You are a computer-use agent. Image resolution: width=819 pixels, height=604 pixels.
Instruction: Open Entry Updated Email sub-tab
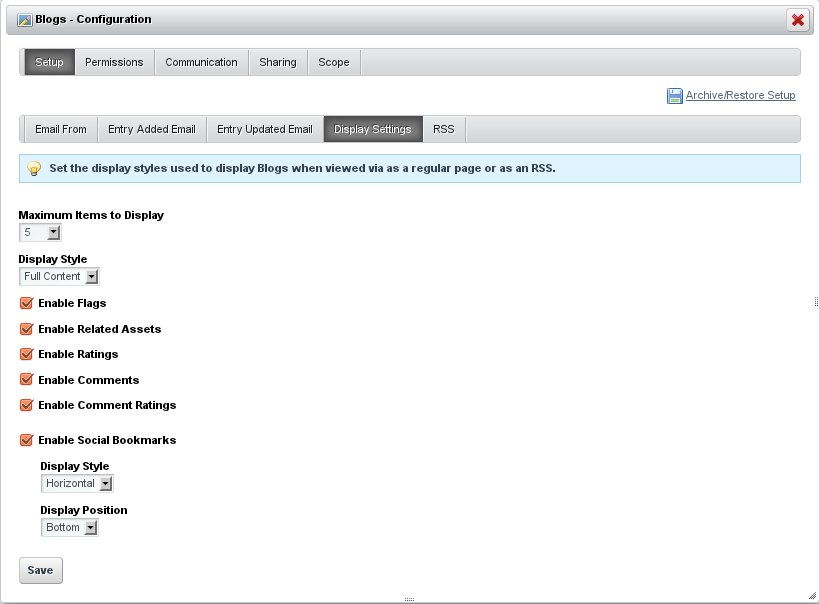(265, 129)
